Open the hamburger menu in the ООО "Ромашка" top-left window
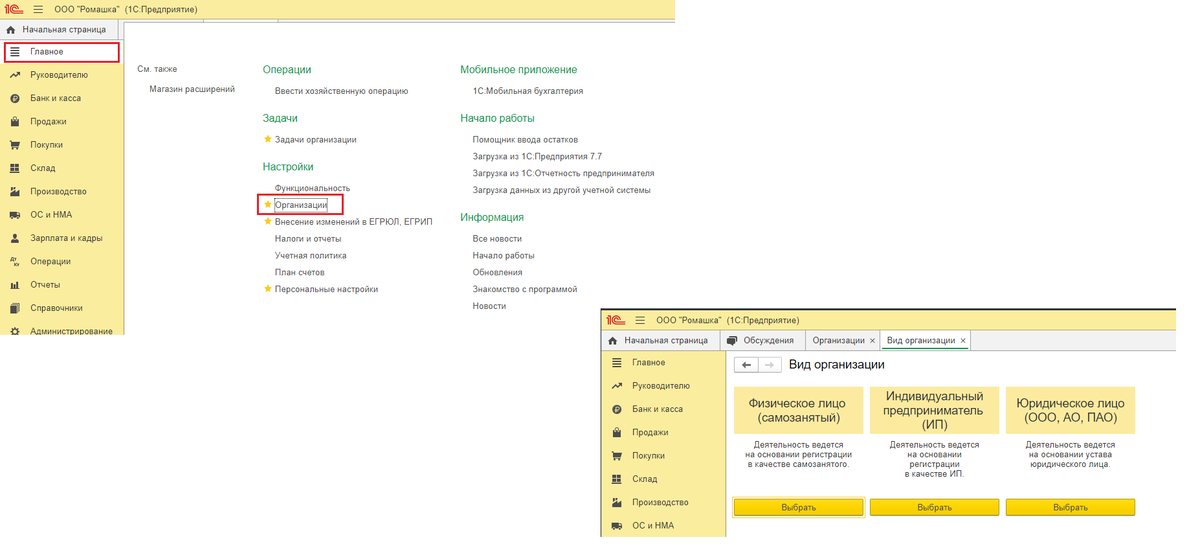 click(39, 9)
